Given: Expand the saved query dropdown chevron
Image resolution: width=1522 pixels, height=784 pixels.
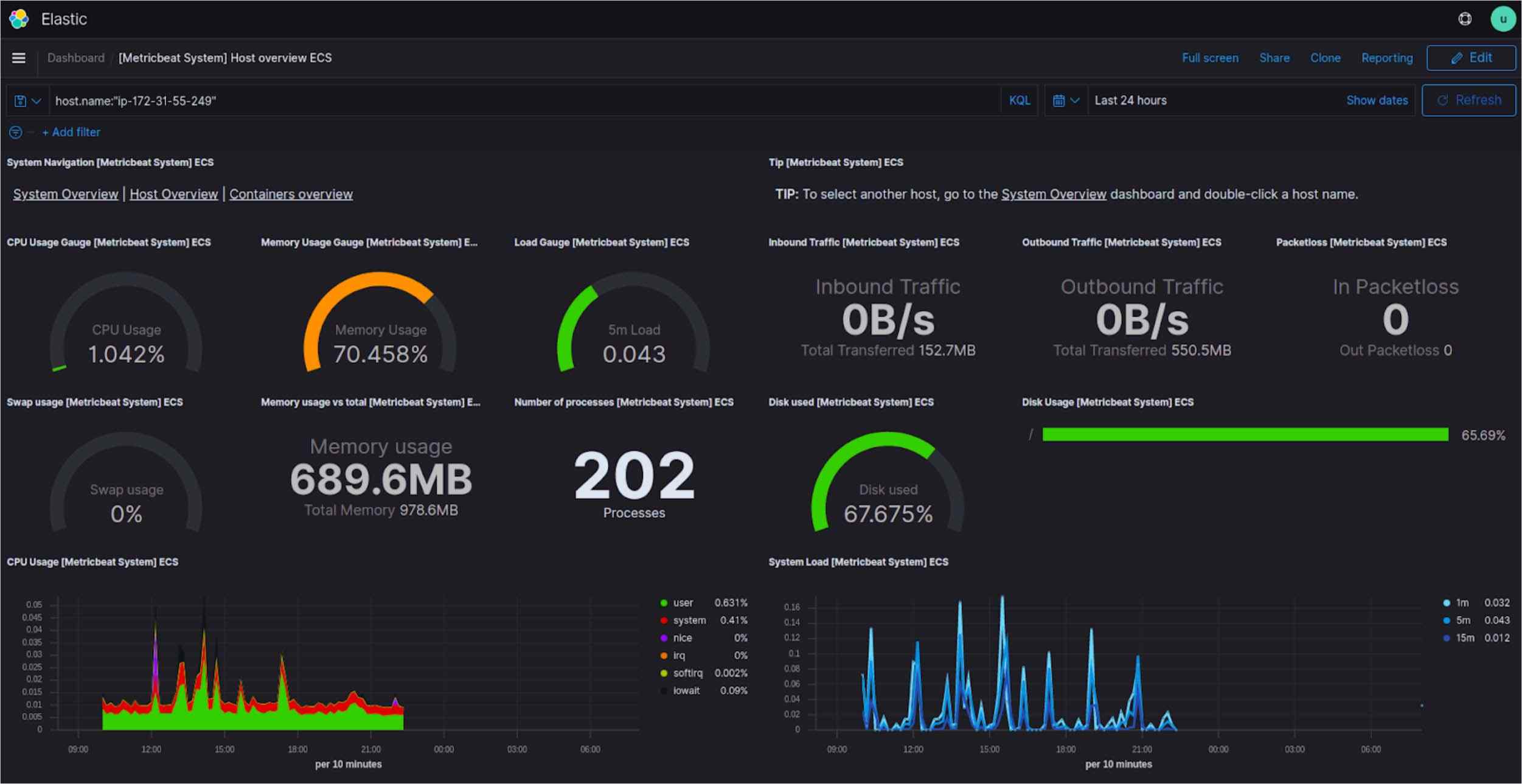Looking at the screenshot, I should [35, 100].
